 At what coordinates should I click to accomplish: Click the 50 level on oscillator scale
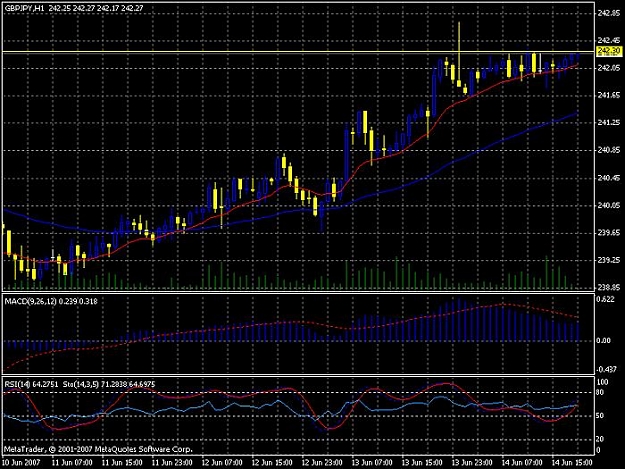coord(601,416)
